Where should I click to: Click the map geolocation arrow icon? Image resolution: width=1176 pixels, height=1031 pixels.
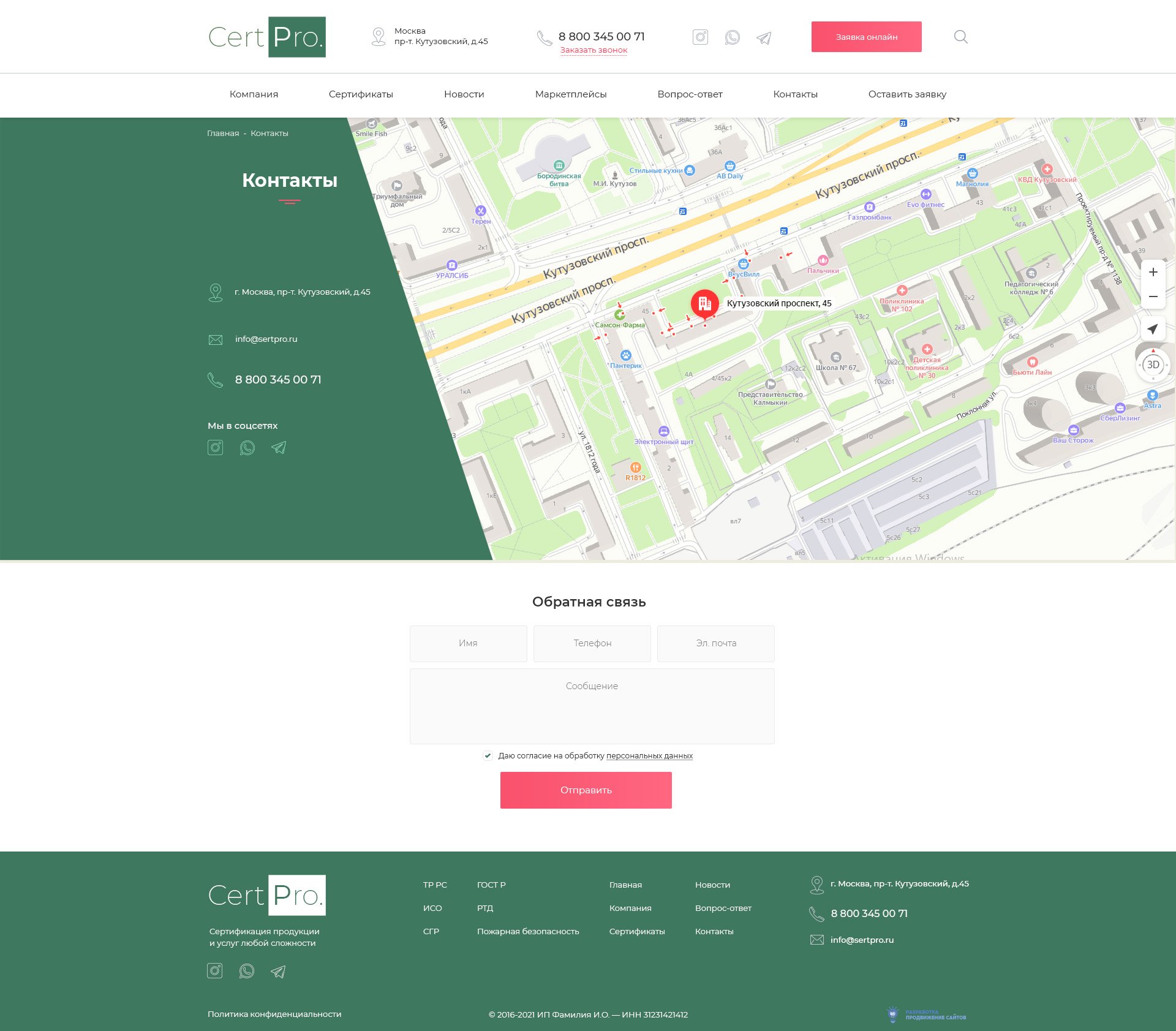point(1153,329)
